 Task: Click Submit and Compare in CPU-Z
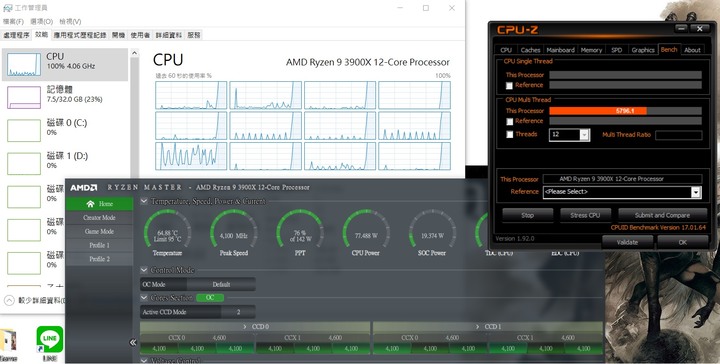[662, 215]
